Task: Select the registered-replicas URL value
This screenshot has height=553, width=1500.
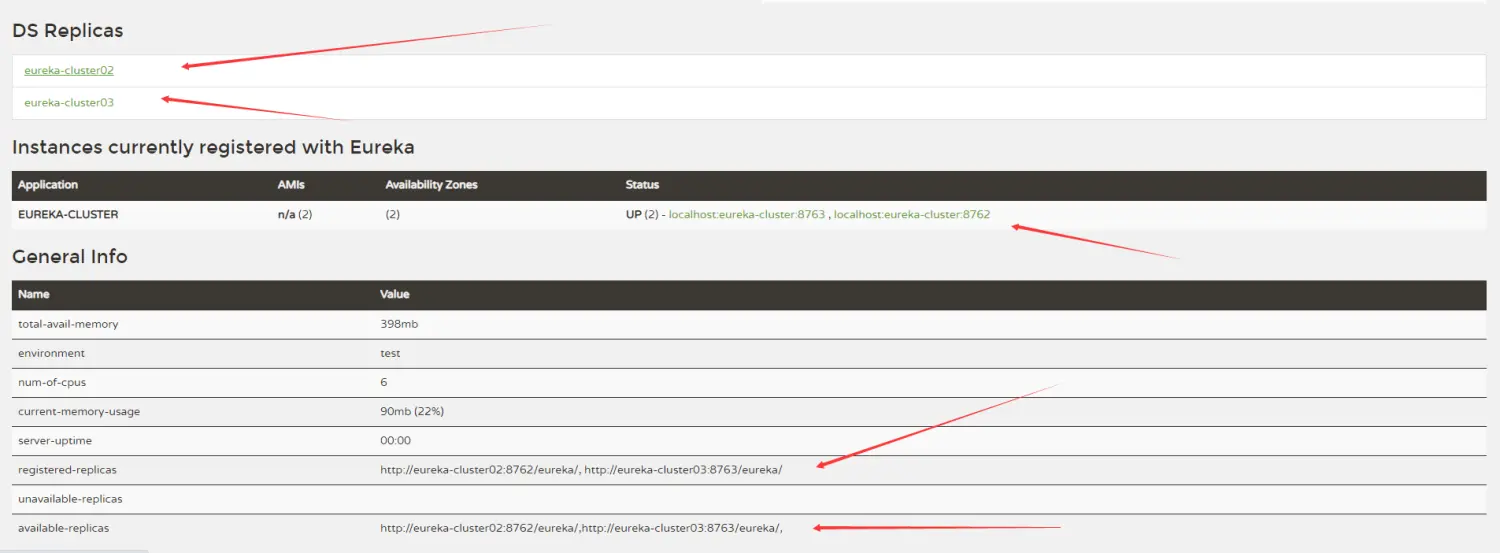Action: click(581, 469)
